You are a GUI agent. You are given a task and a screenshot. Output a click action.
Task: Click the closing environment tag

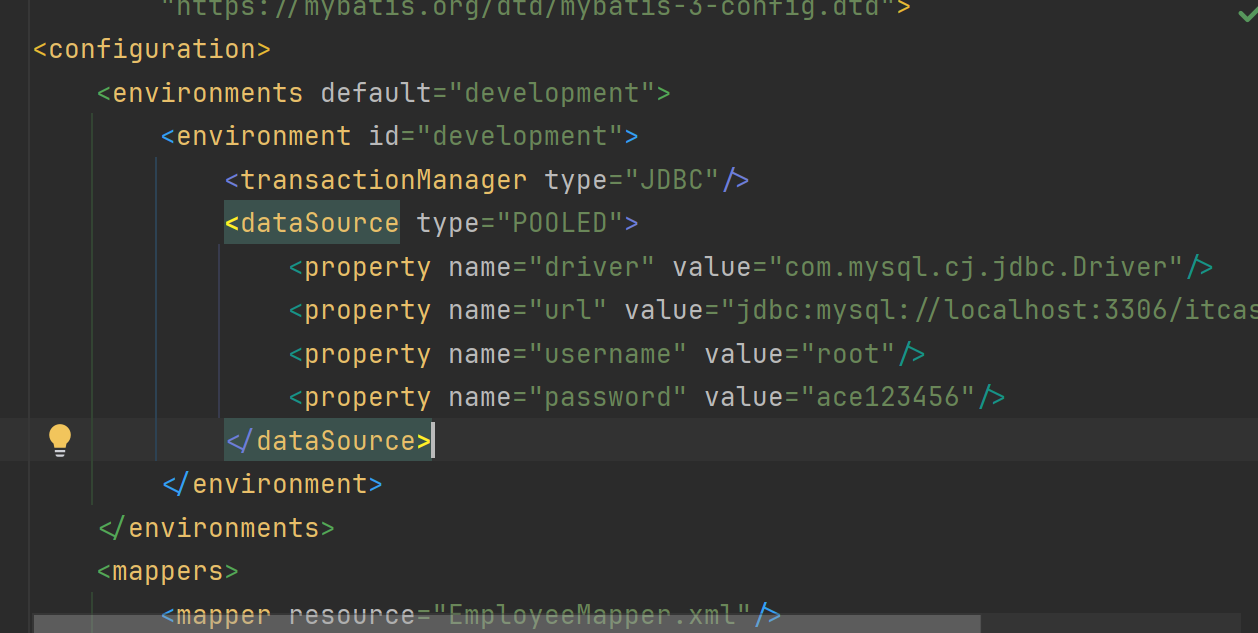click(x=272, y=484)
